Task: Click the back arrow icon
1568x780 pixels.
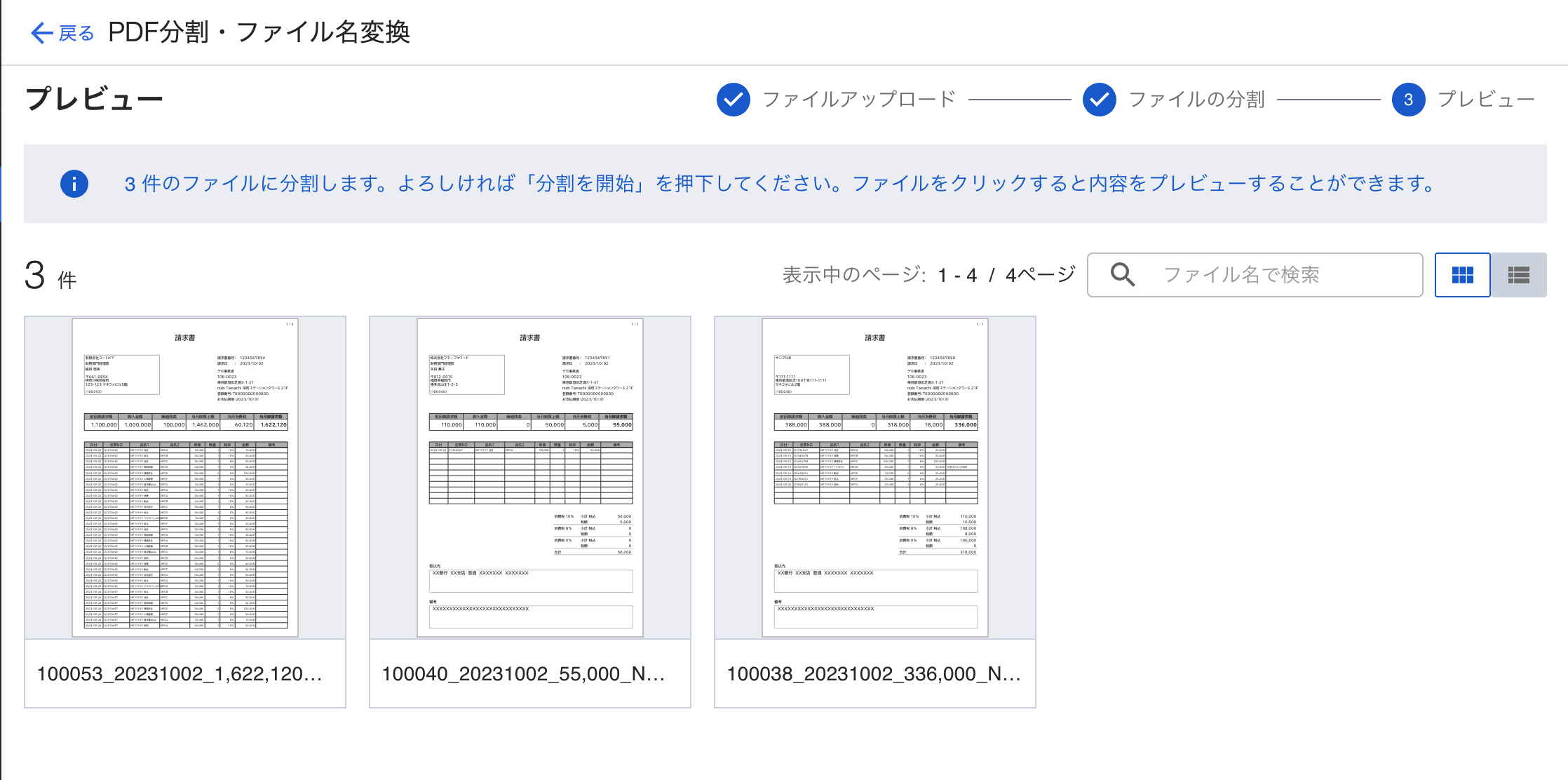Action: (41, 33)
